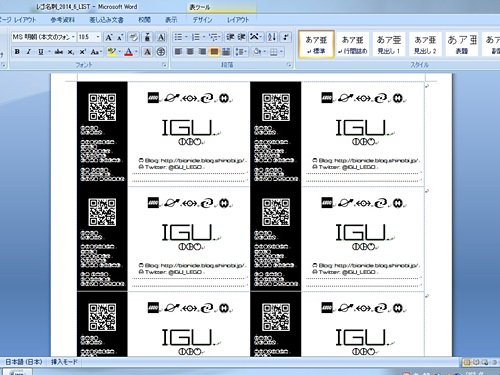Apply the 行間詰め style

click(x=352, y=44)
